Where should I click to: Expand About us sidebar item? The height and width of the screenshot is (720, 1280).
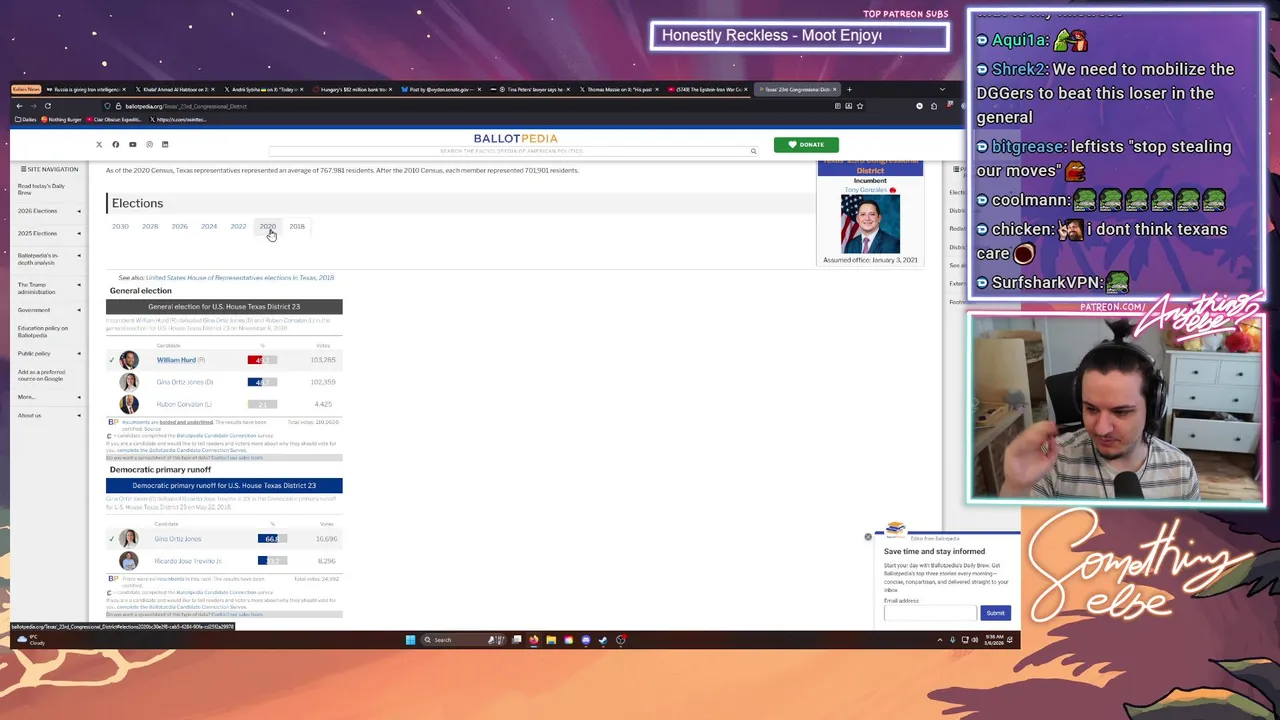(79, 415)
